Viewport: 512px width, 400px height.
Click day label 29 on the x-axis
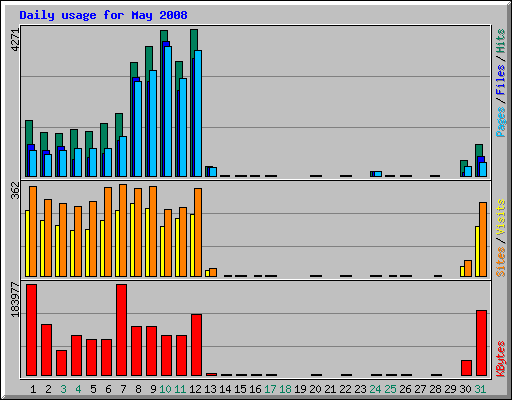(450, 389)
